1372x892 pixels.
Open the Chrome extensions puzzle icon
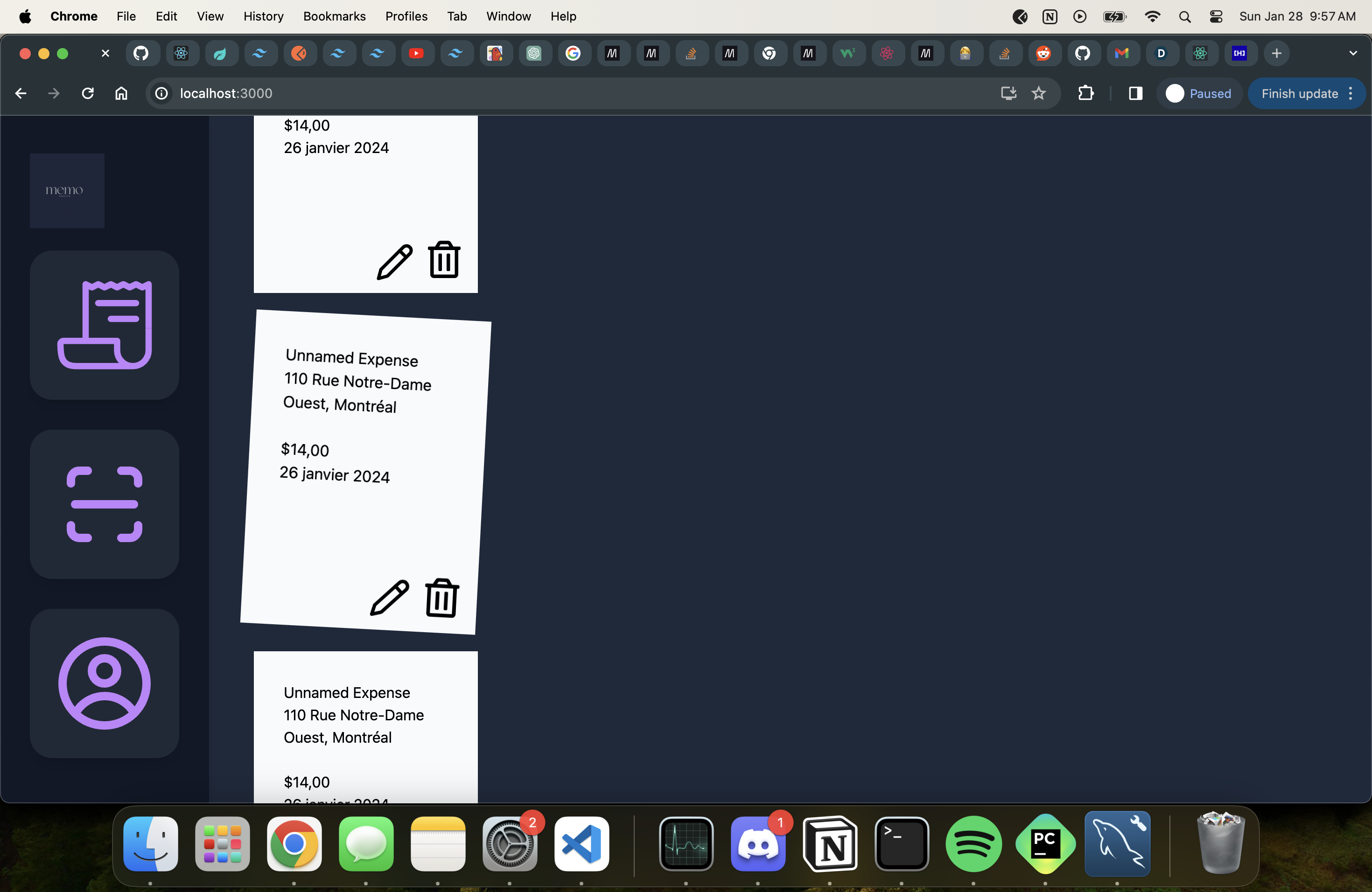pyautogui.click(x=1085, y=93)
